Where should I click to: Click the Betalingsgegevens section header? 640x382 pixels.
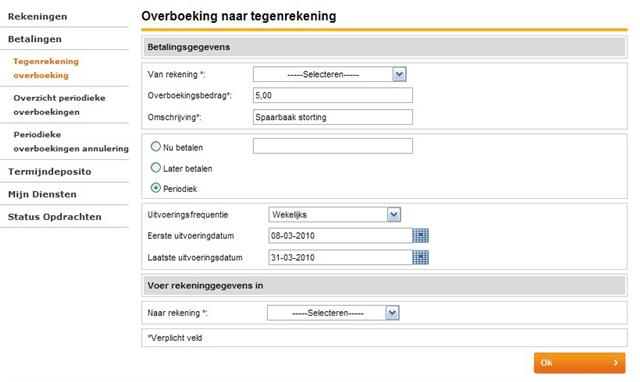(x=384, y=47)
